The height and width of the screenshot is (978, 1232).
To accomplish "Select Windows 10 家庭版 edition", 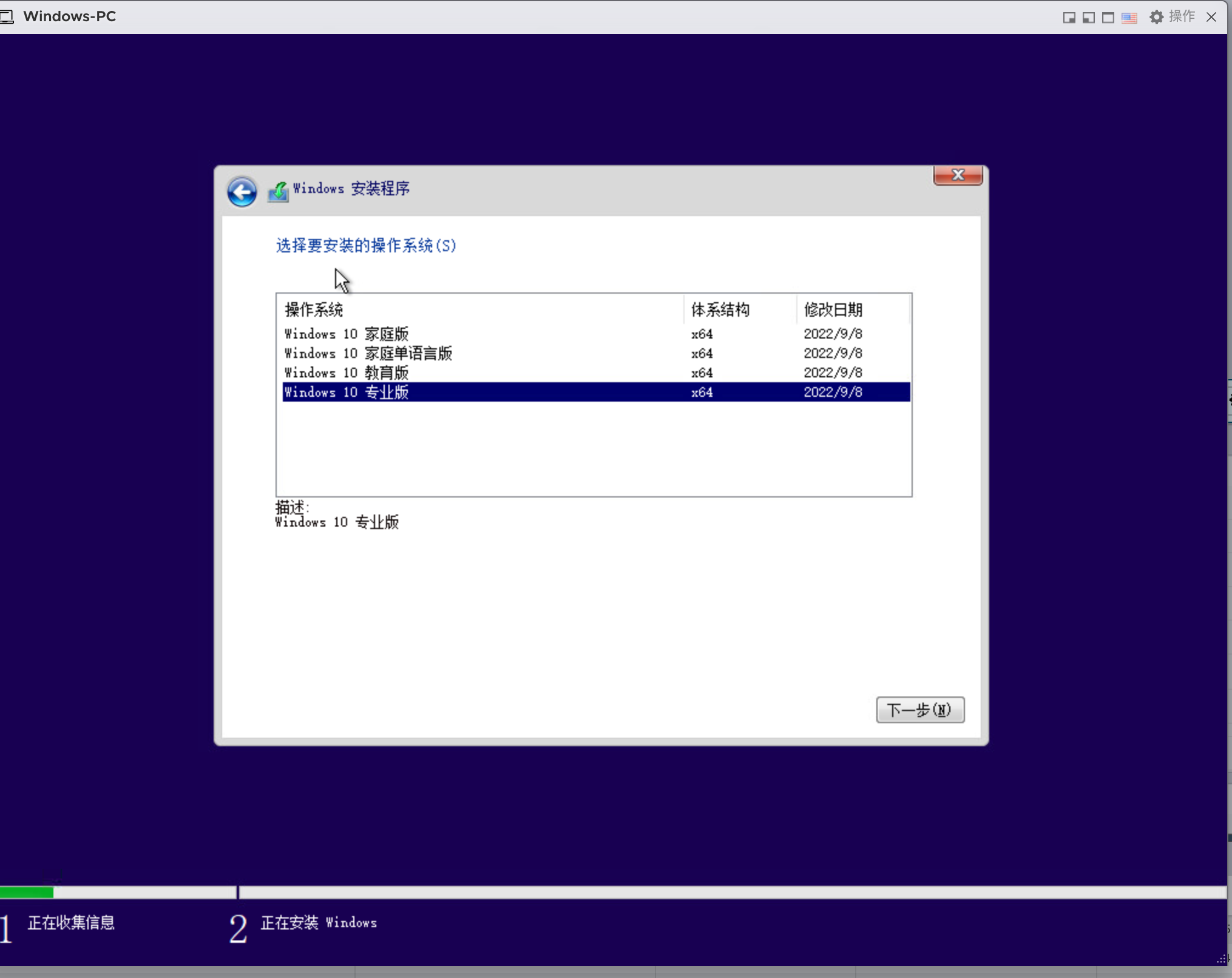I will [347, 334].
